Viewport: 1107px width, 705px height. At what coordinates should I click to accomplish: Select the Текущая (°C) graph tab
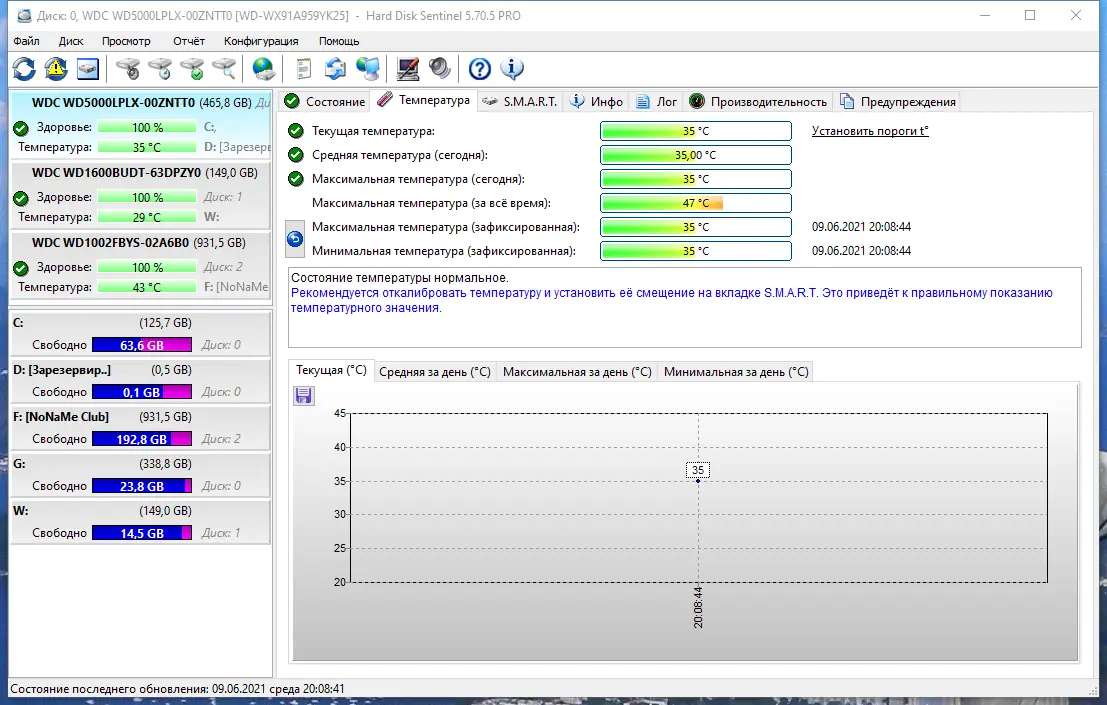click(x=331, y=370)
